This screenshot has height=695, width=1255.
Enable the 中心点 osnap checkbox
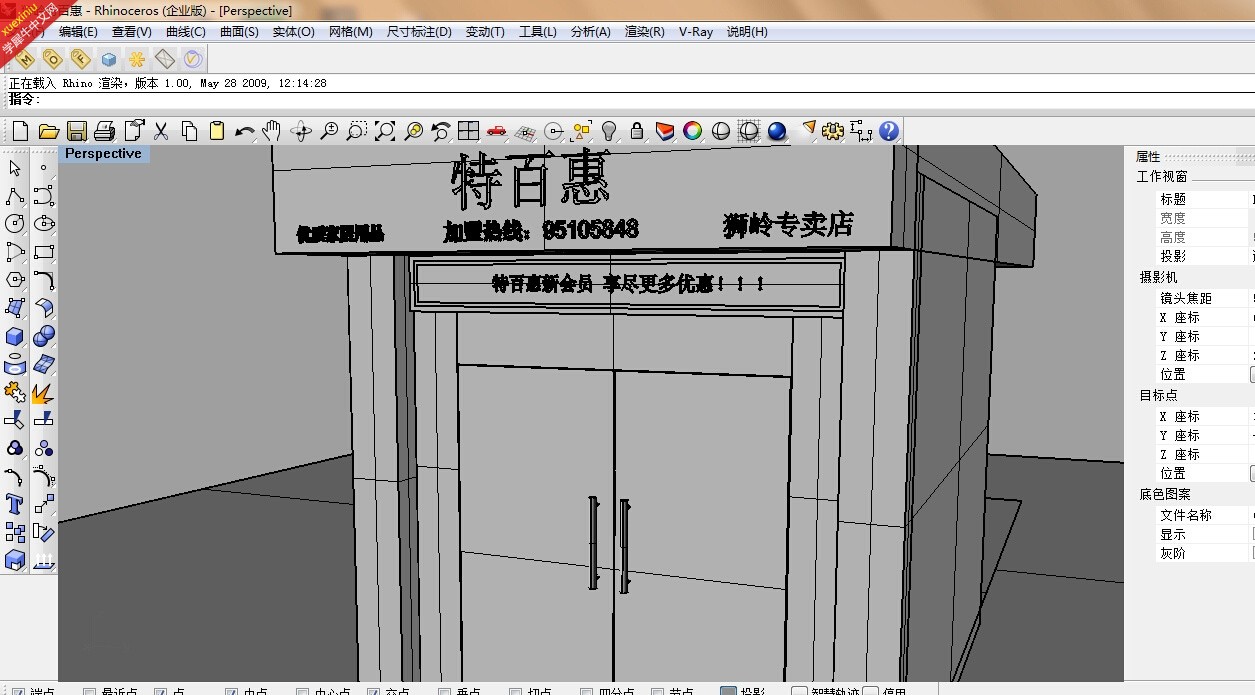click(302, 691)
